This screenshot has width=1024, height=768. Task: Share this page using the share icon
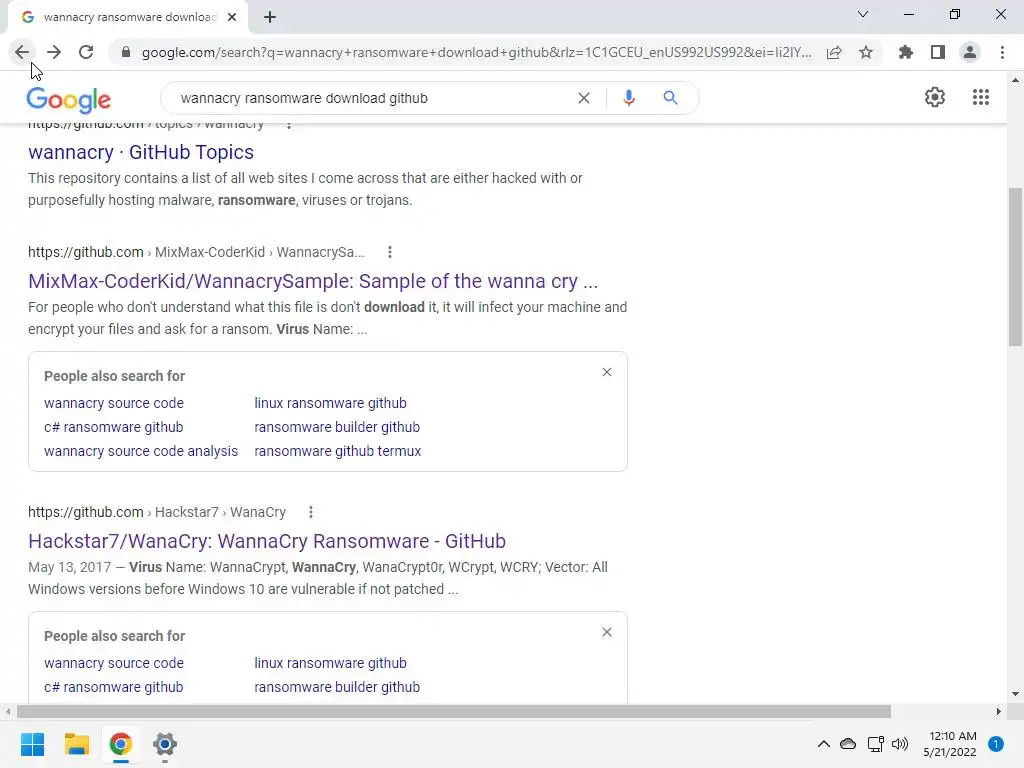coord(834,52)
